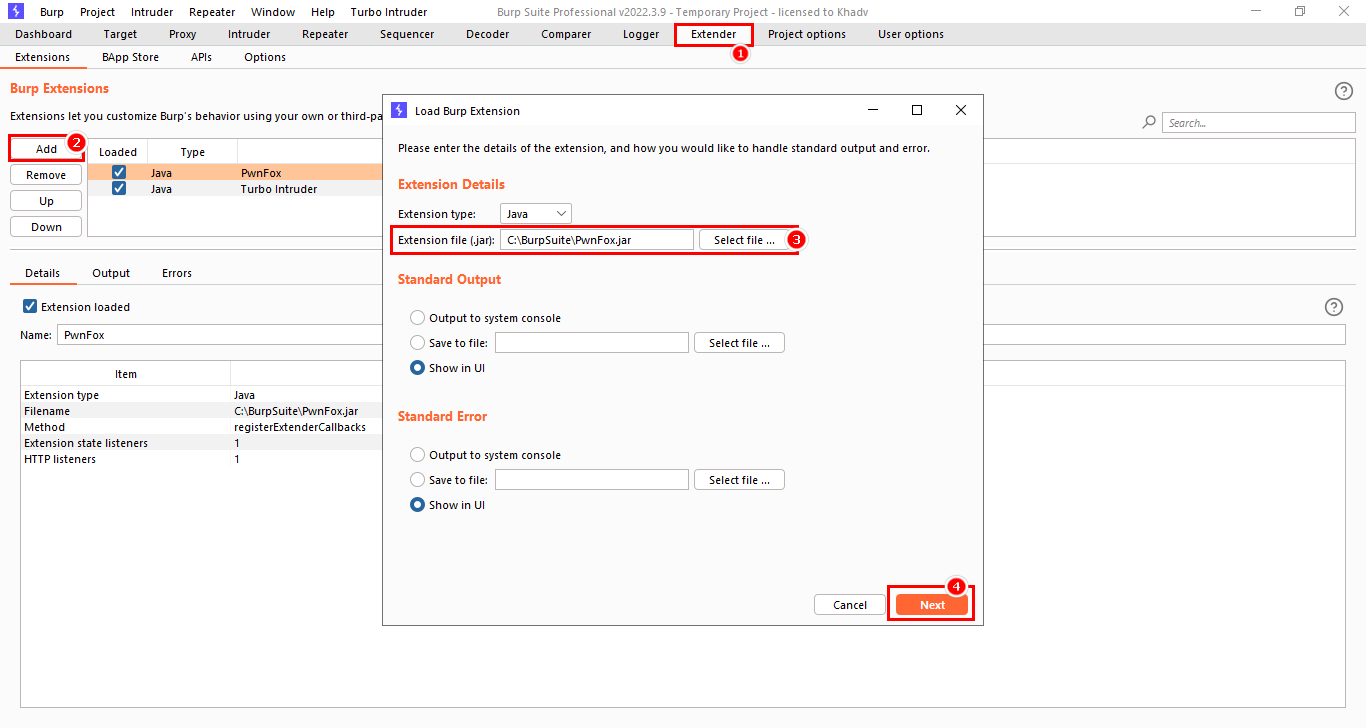
Task: Click Select file for the extension jar
Action: point(744,240)
